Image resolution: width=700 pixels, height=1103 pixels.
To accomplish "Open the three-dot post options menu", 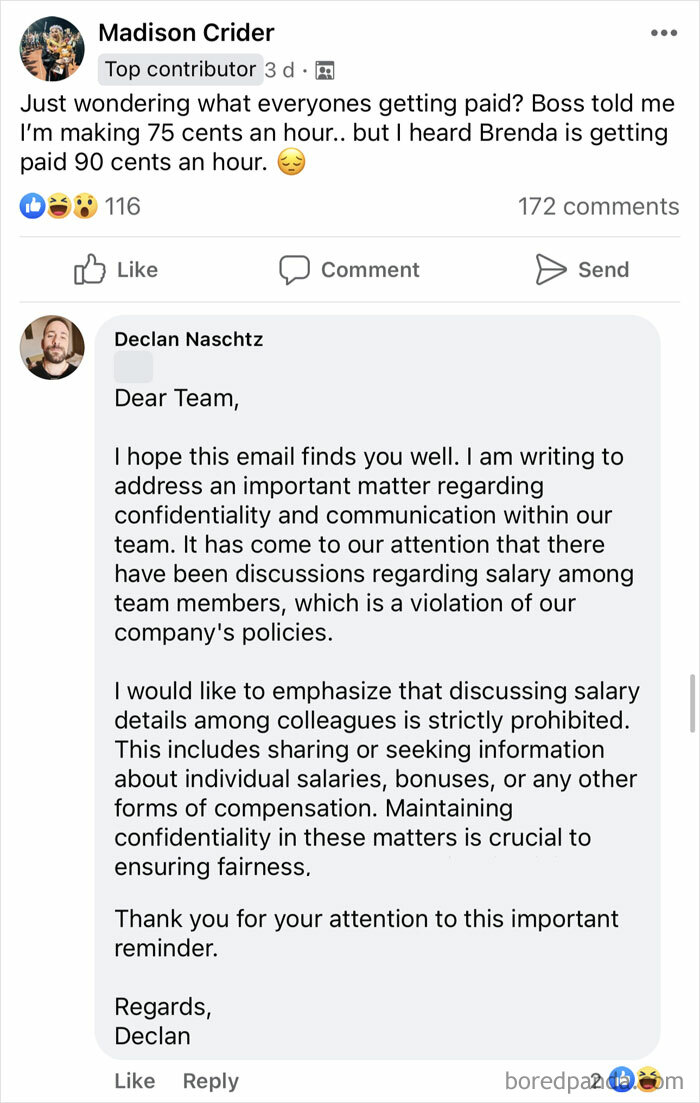I will point(663,32).
